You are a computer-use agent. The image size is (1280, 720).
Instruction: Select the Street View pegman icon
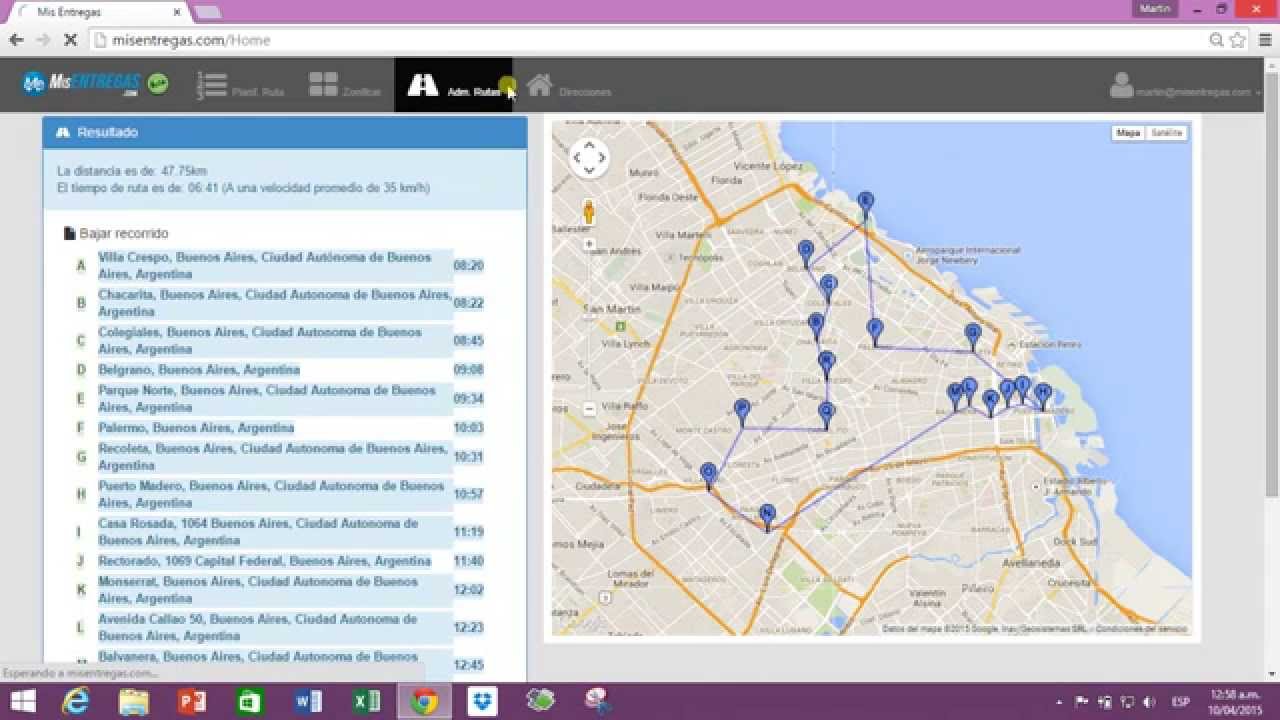[x=589, y=212]
